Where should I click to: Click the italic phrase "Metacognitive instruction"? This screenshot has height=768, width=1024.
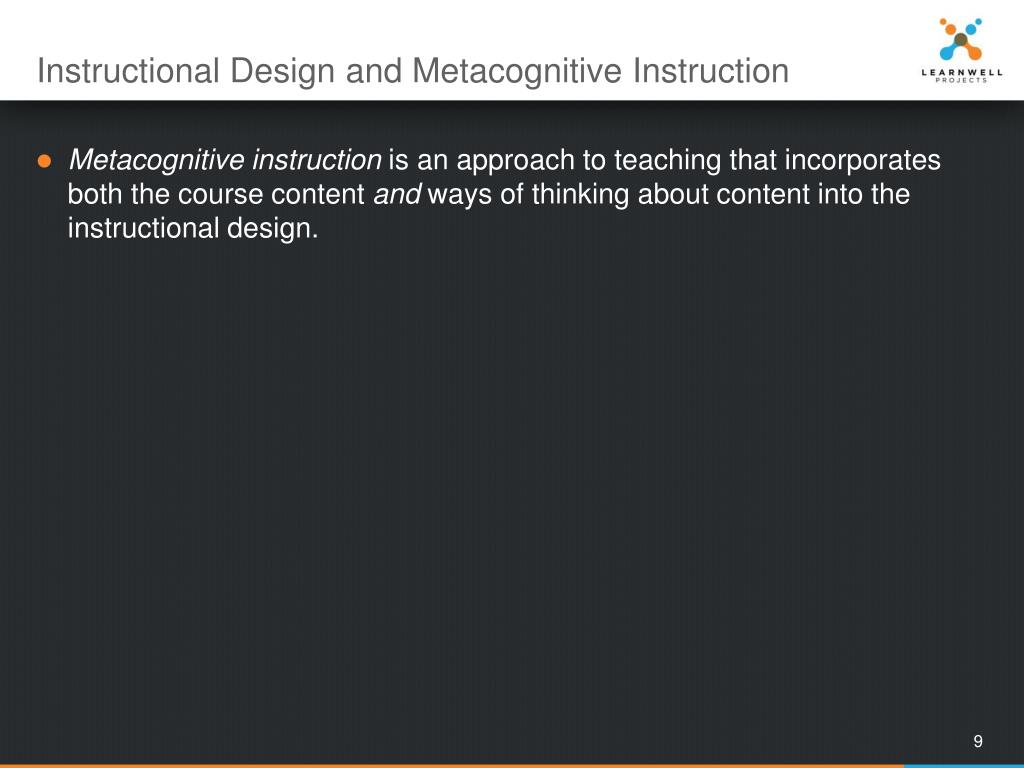(224, 160)
